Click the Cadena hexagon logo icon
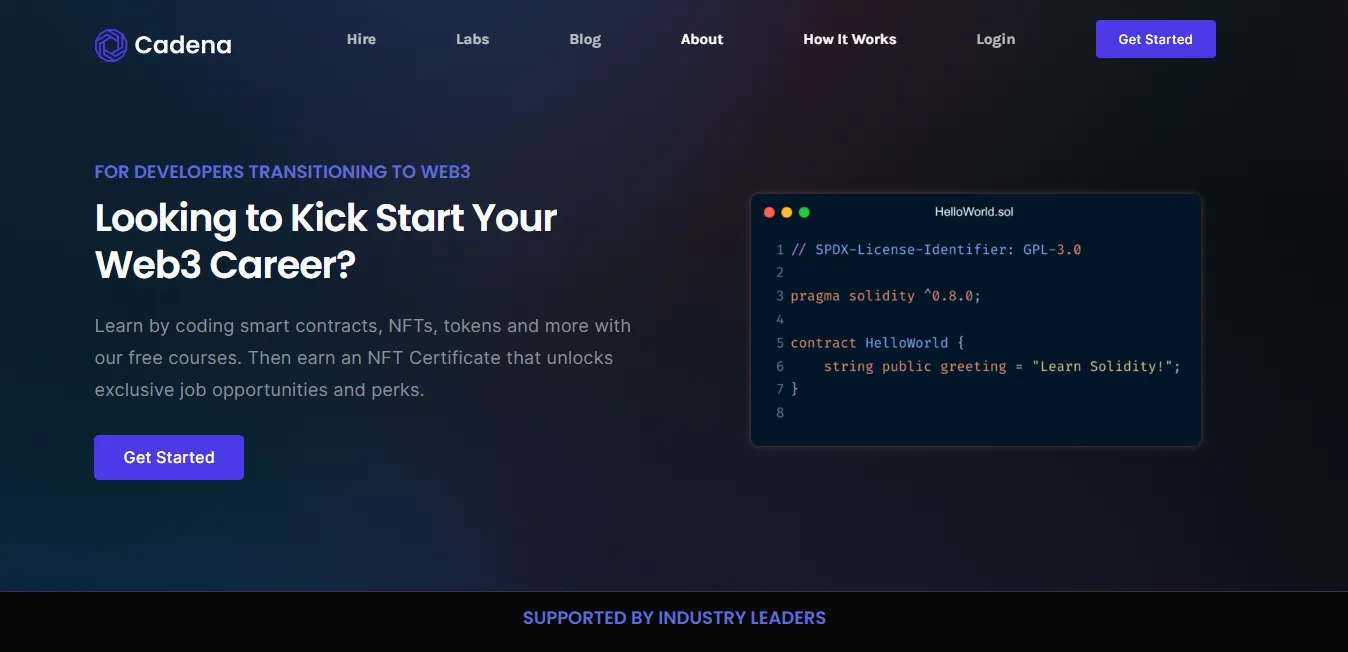1348x652 pixels. click(110, 45)
